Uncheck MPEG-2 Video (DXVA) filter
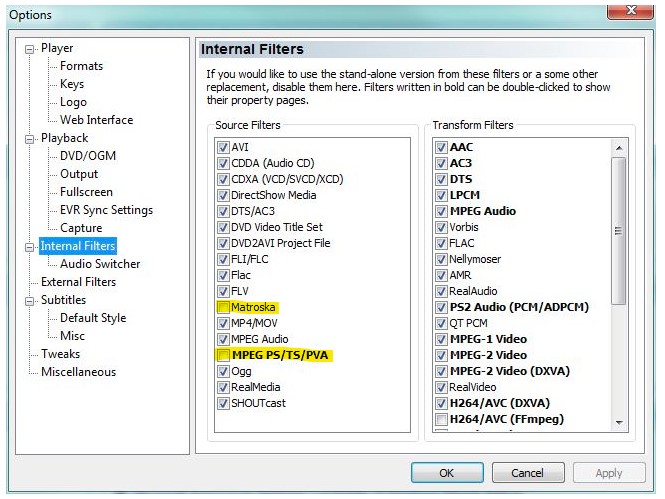 (441, 371)
